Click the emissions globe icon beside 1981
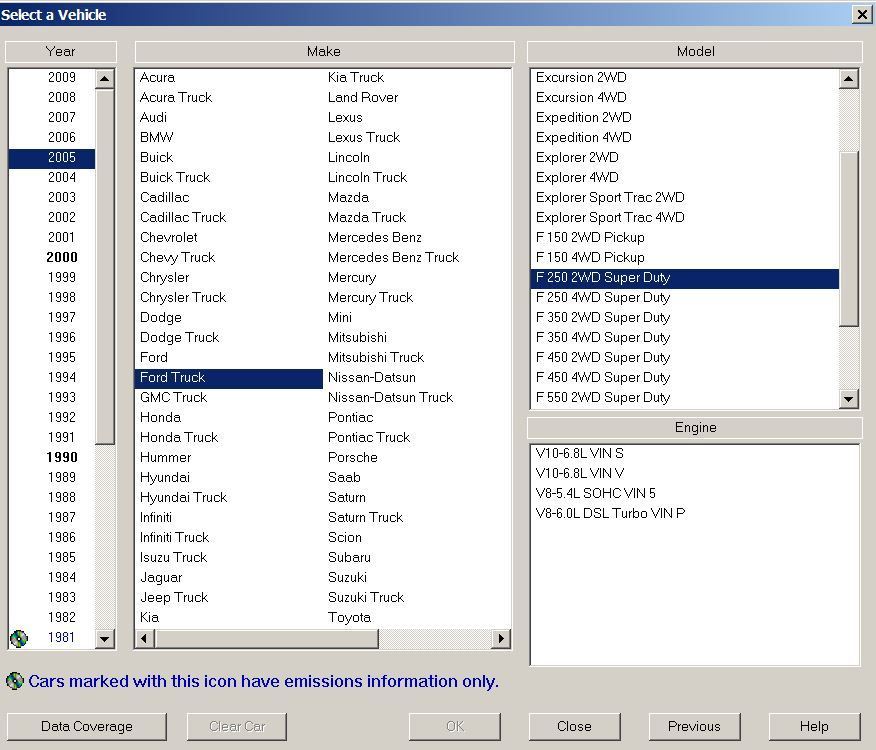This screenshot has height=750, width=876. click(18, 638)
